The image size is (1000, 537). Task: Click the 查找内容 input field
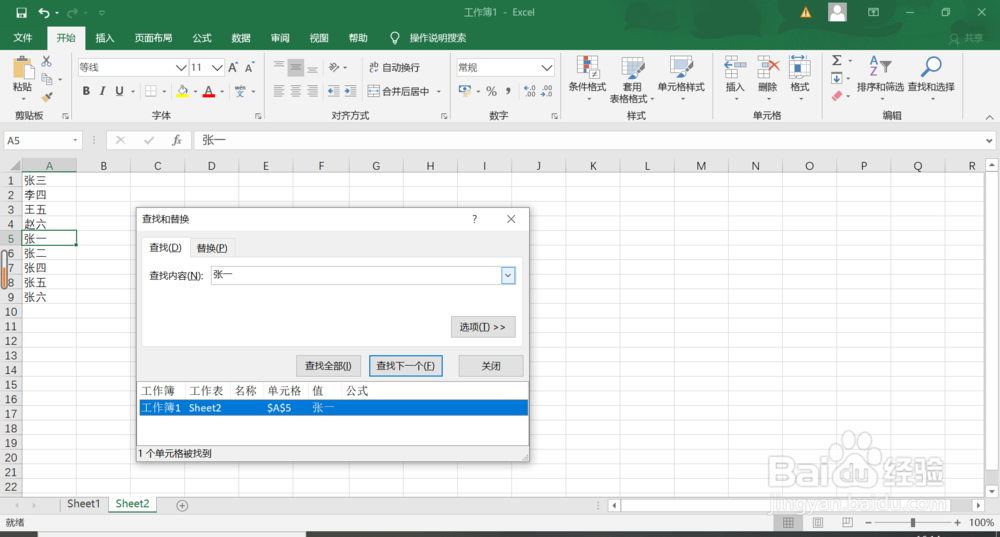click(x=356, y=276)
